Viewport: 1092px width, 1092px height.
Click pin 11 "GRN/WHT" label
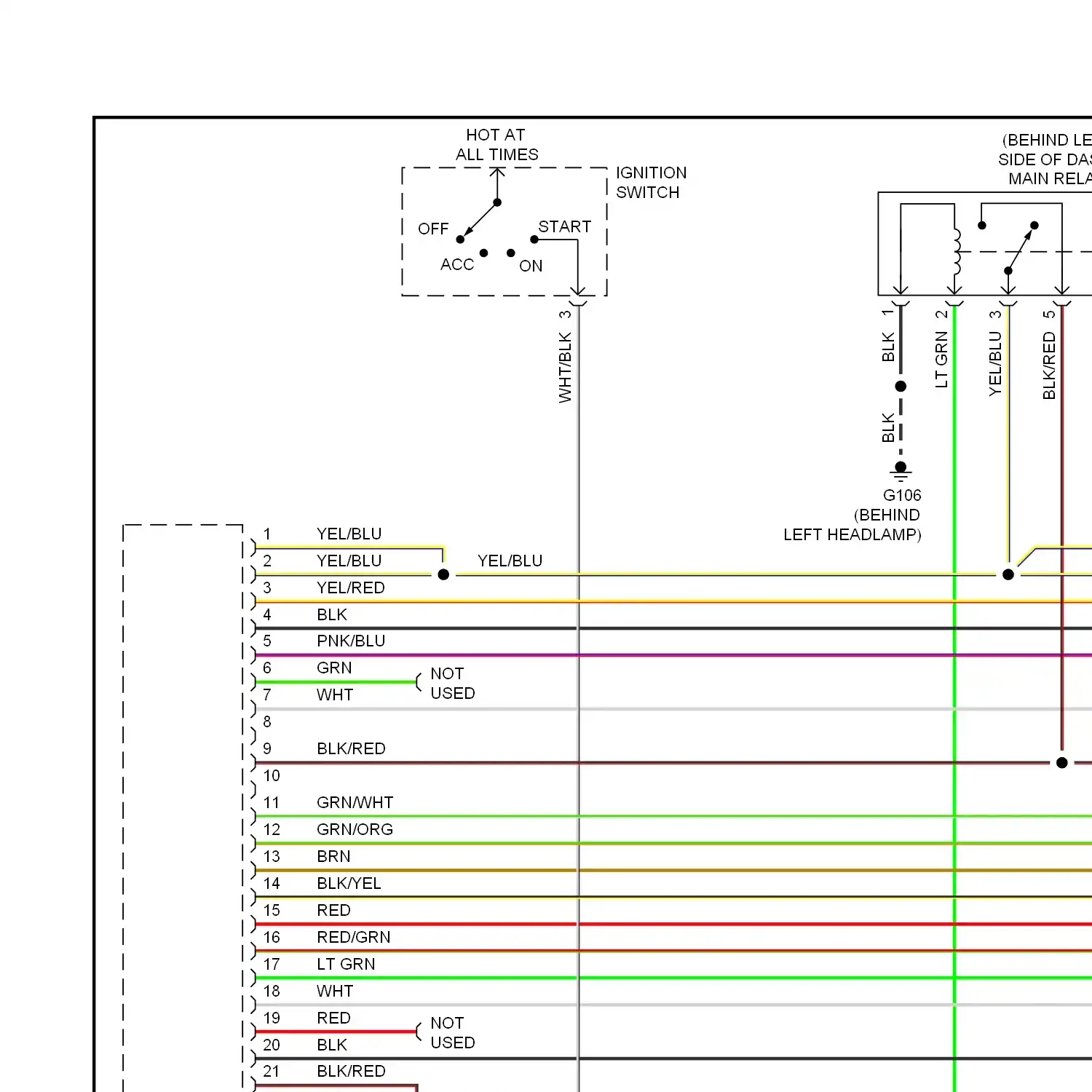click(355, 803)
